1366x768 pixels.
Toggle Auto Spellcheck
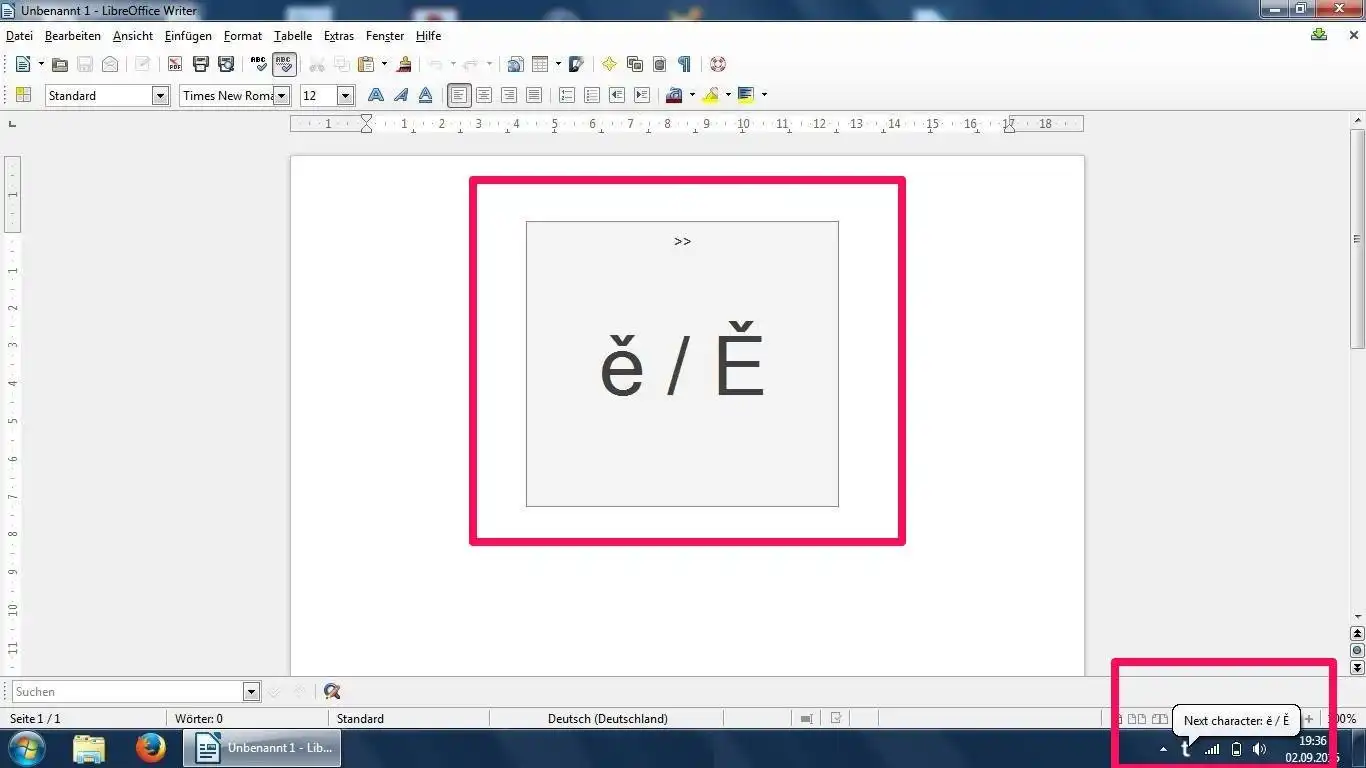(284, 64)
